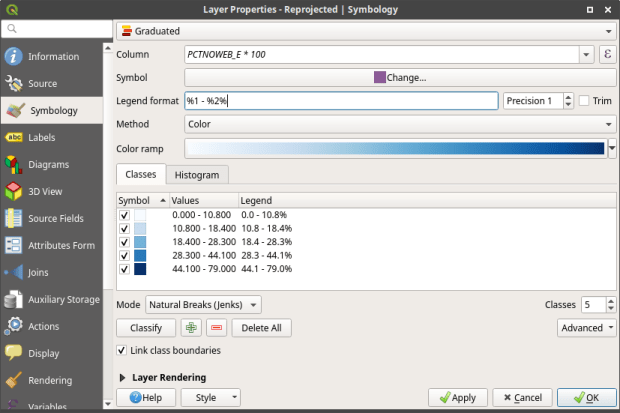This screenshot has height=413, width=620.
Task: Open the Graduated renderer type dropdown
Action: point(366,31)
